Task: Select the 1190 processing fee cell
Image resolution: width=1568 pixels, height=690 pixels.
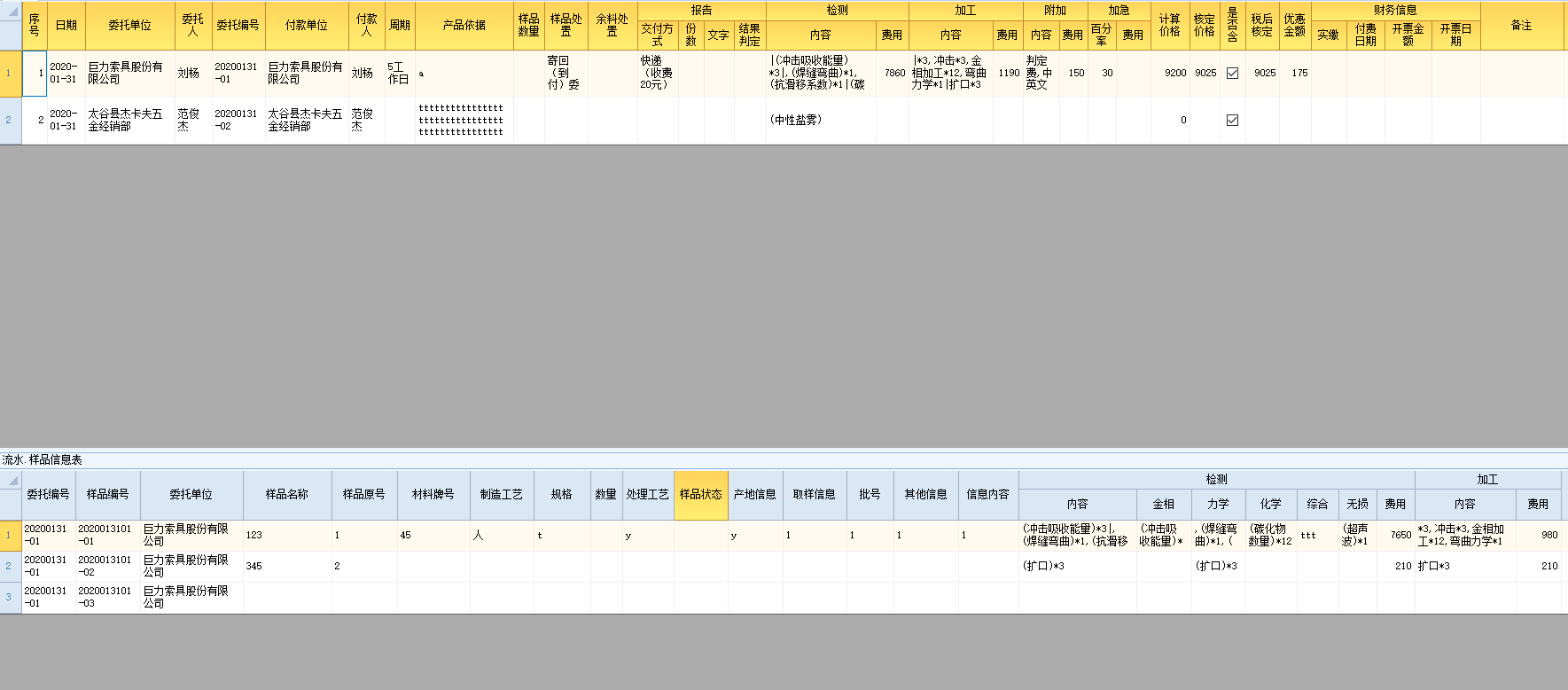Action: pos(1008,74)
